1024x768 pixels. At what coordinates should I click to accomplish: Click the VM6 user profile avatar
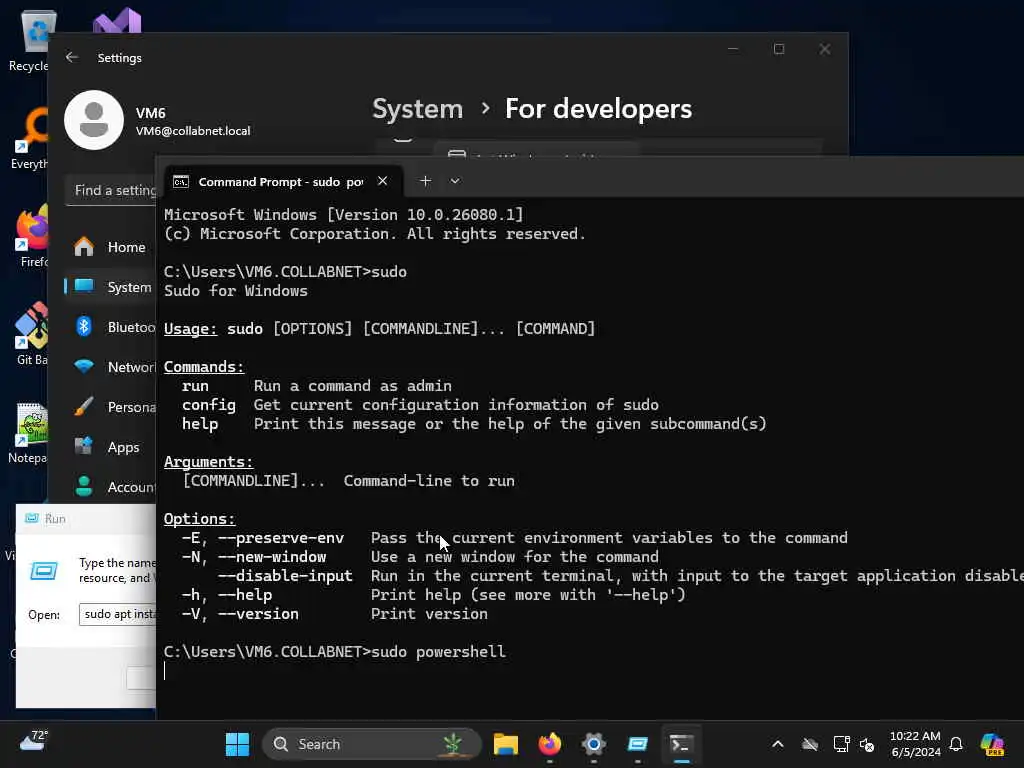(x=94, y=120)
